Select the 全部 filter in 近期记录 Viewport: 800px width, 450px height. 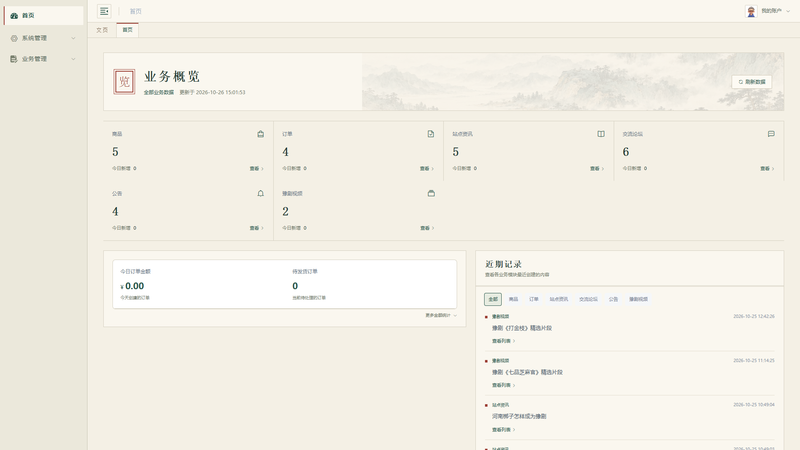493,299
